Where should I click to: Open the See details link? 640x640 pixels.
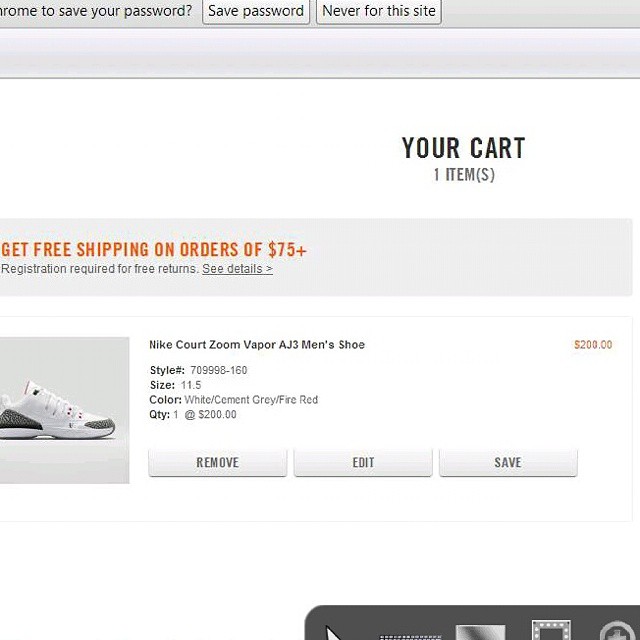click(x=237, y=269)
